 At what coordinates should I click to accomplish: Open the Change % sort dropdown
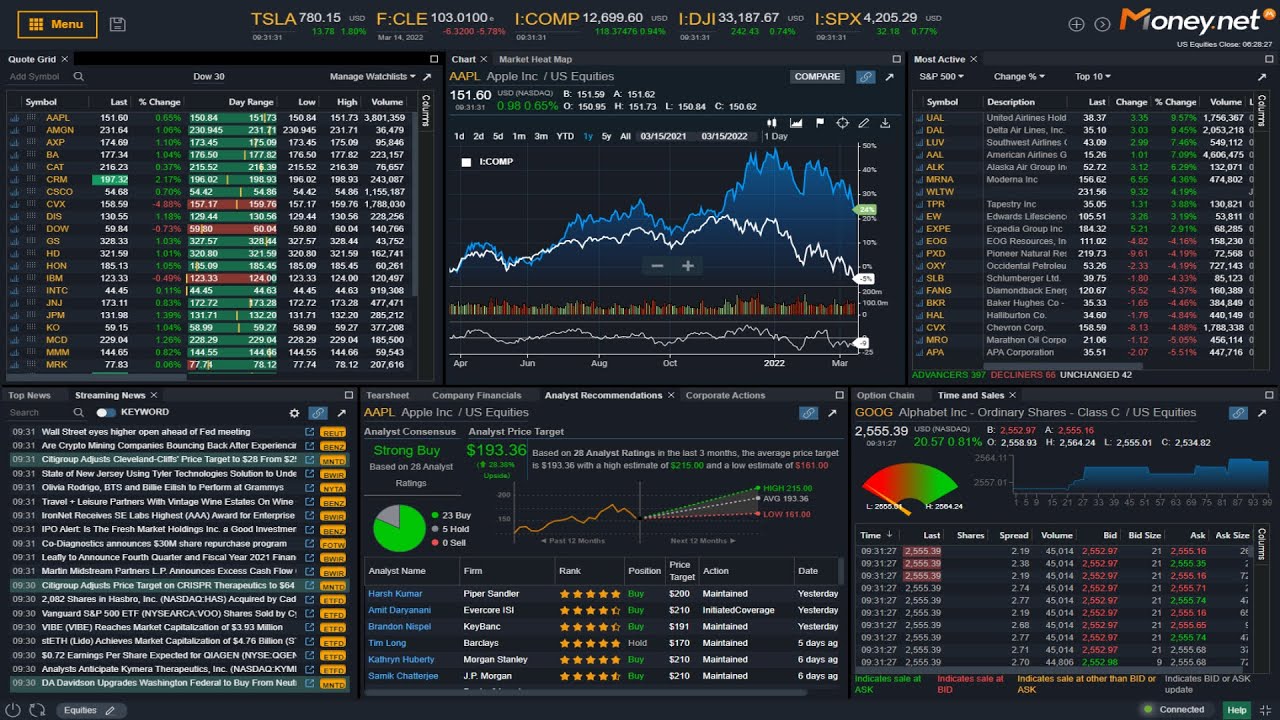(x=1019, y=77)
